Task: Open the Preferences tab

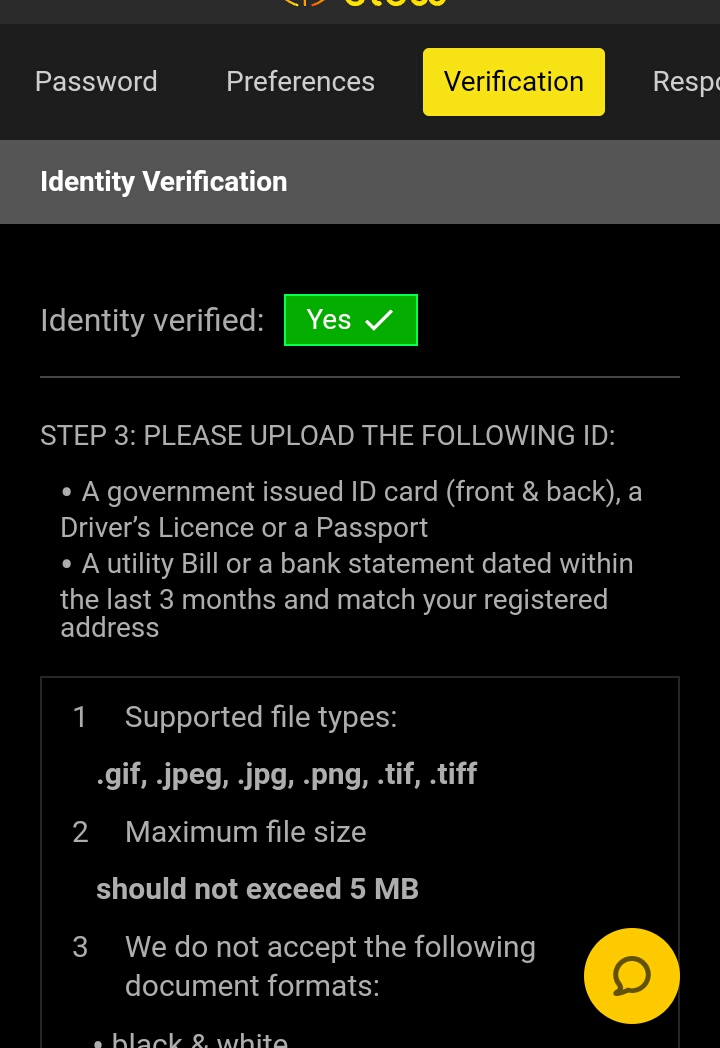Action: 300,82
